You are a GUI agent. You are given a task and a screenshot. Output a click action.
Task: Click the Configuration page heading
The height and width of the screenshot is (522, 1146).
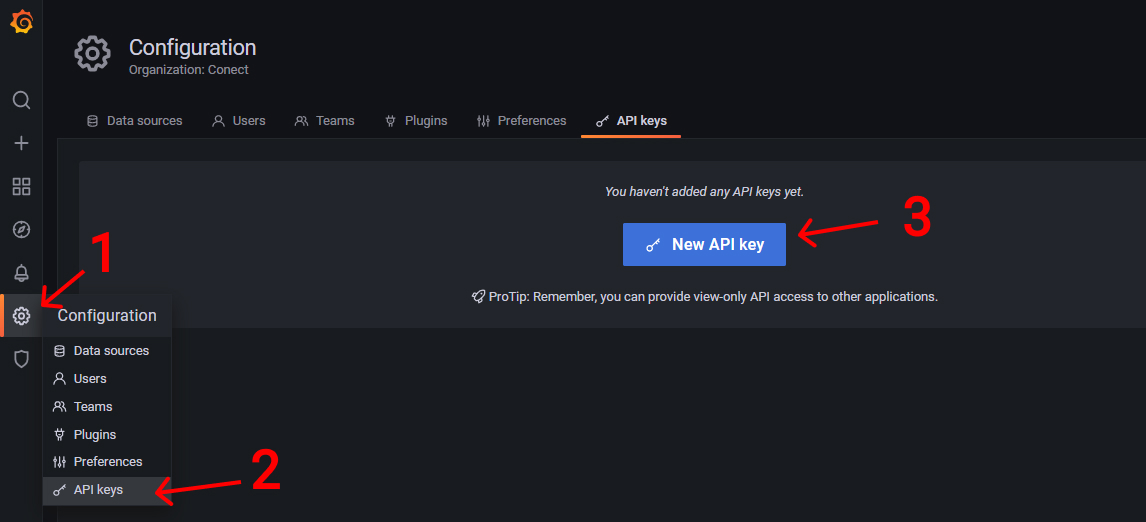pos(192,48)
